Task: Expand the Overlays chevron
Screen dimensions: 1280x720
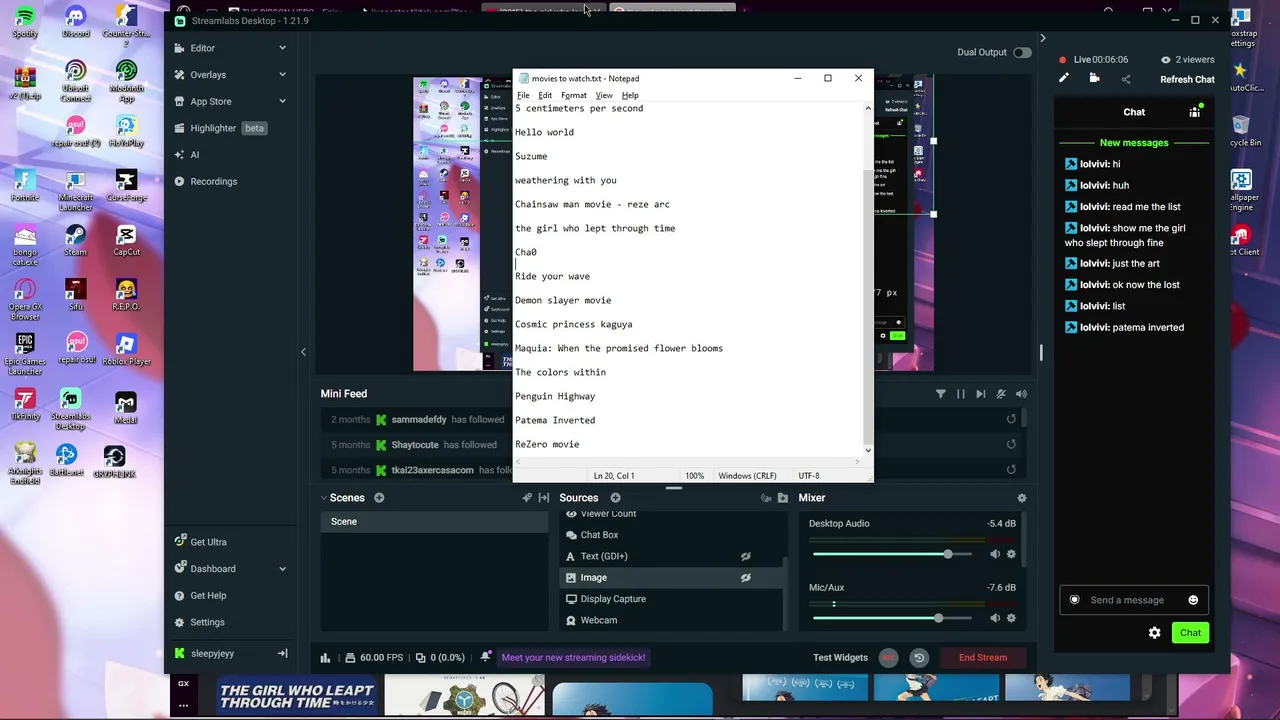Action: [x=282, y=75]
